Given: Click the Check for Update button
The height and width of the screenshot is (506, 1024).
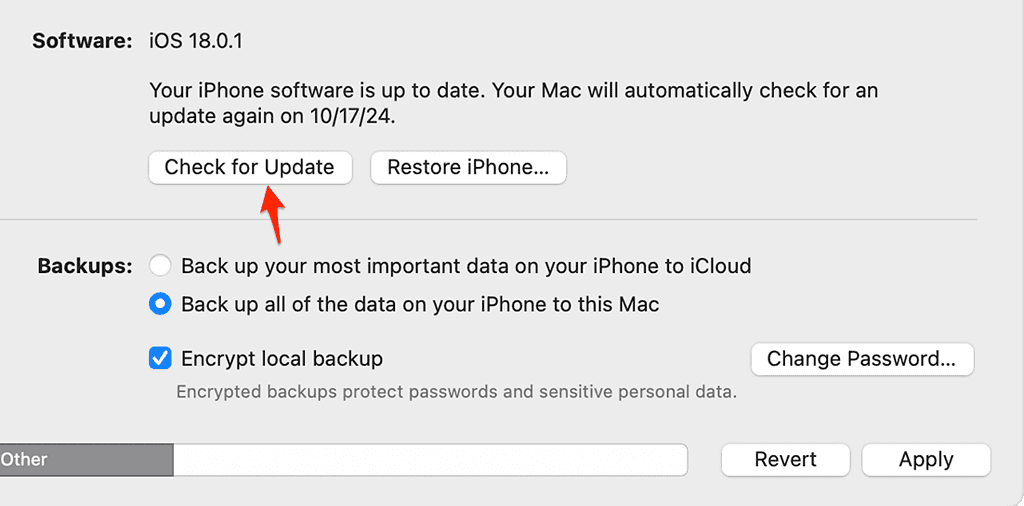Looking at the screenshot, I should (249, 167).
